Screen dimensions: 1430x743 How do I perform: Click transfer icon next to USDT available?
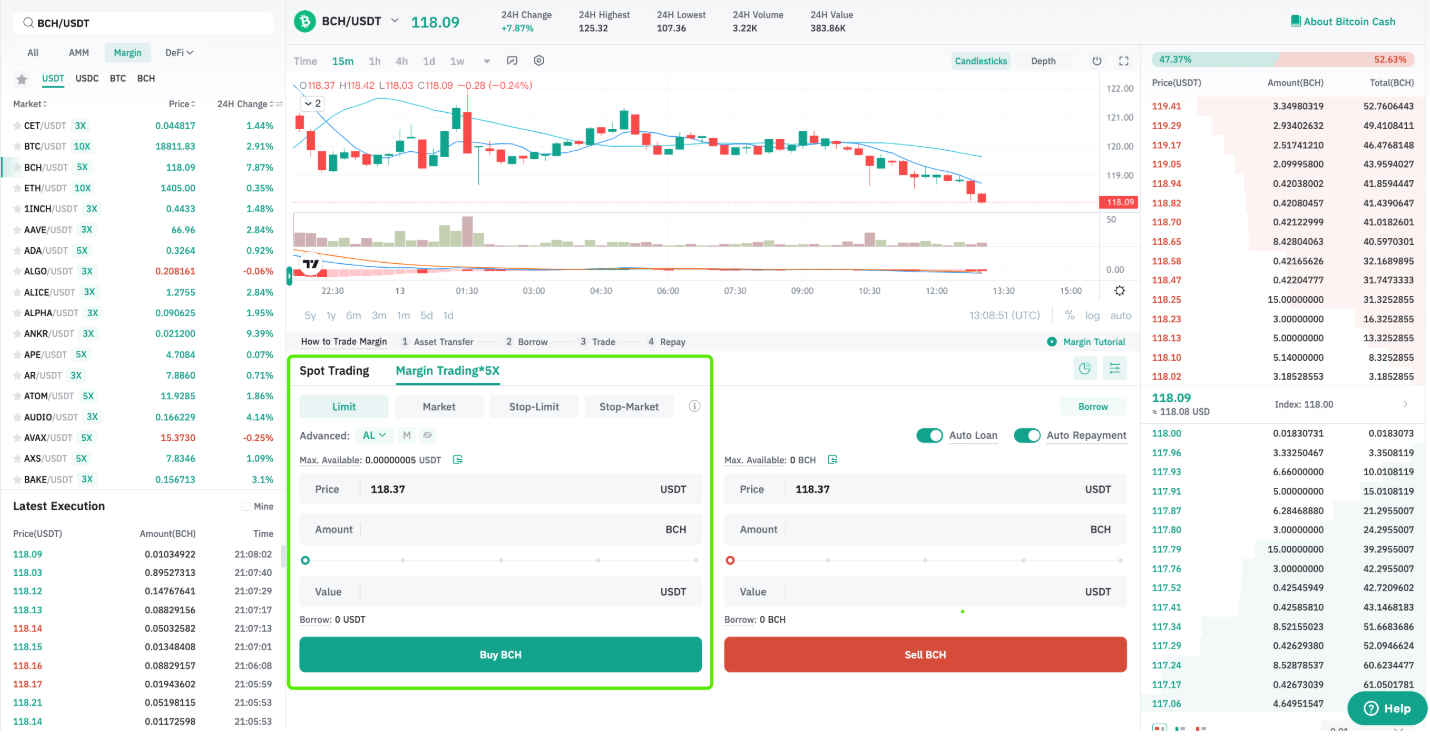[x=458, y=460]
